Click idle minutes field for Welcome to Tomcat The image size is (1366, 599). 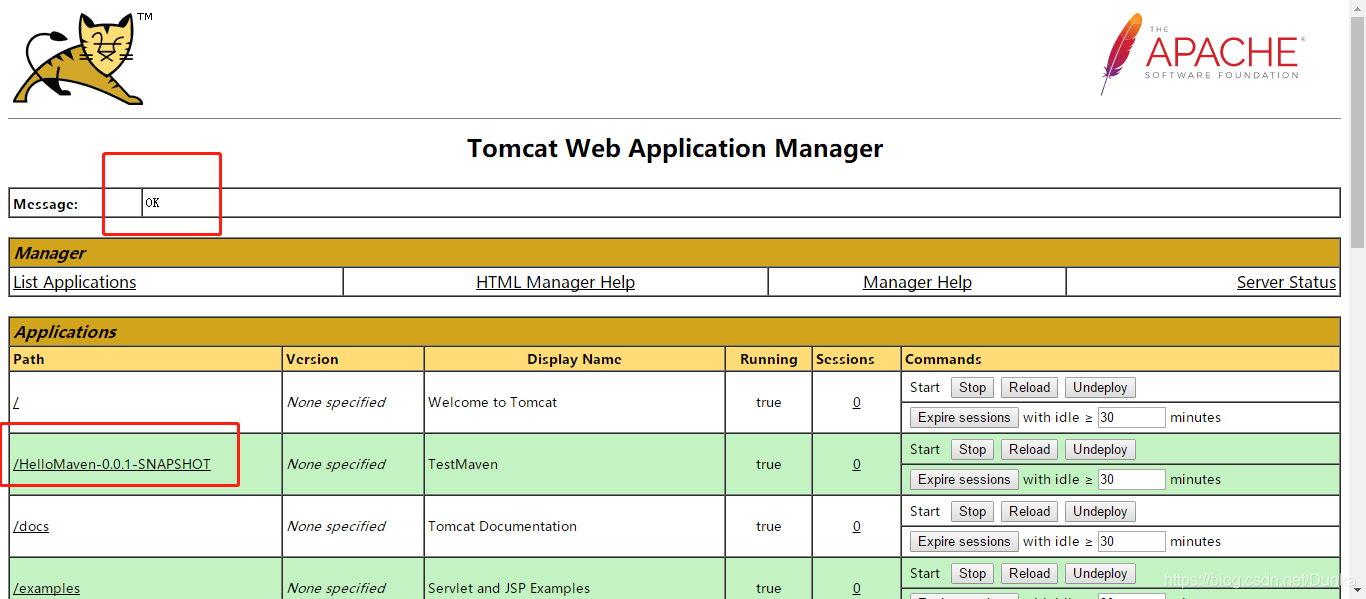(x=1131, y=417)
